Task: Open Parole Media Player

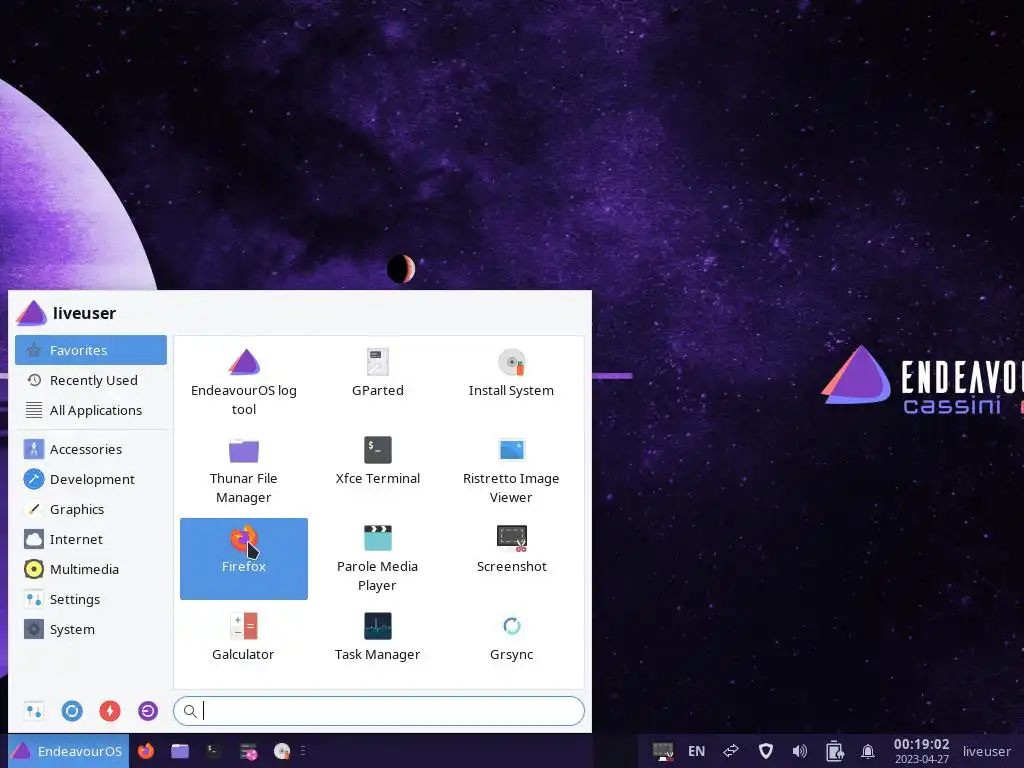Action: pos(377,558)
